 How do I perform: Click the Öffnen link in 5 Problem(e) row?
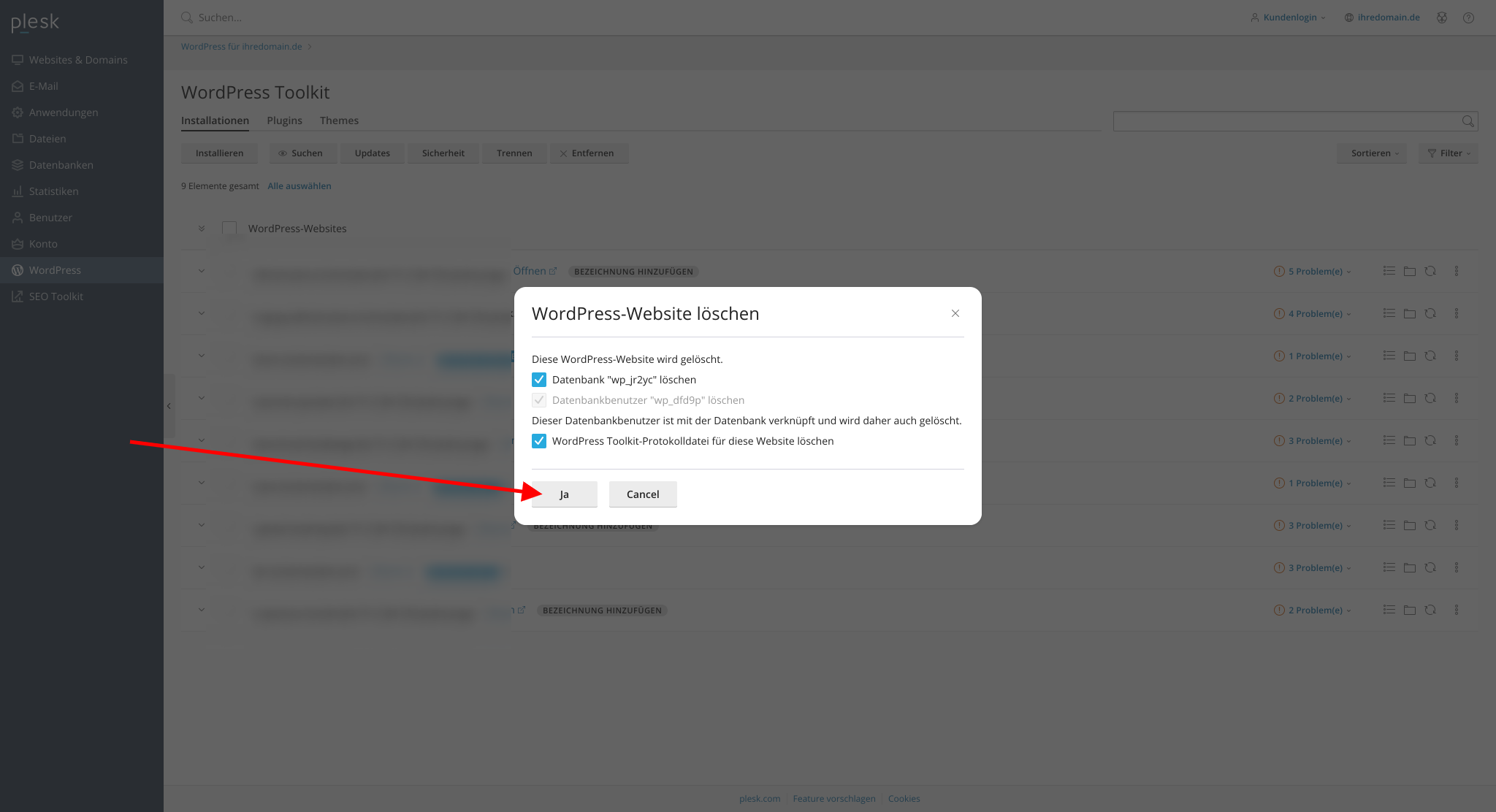[534, 271]
